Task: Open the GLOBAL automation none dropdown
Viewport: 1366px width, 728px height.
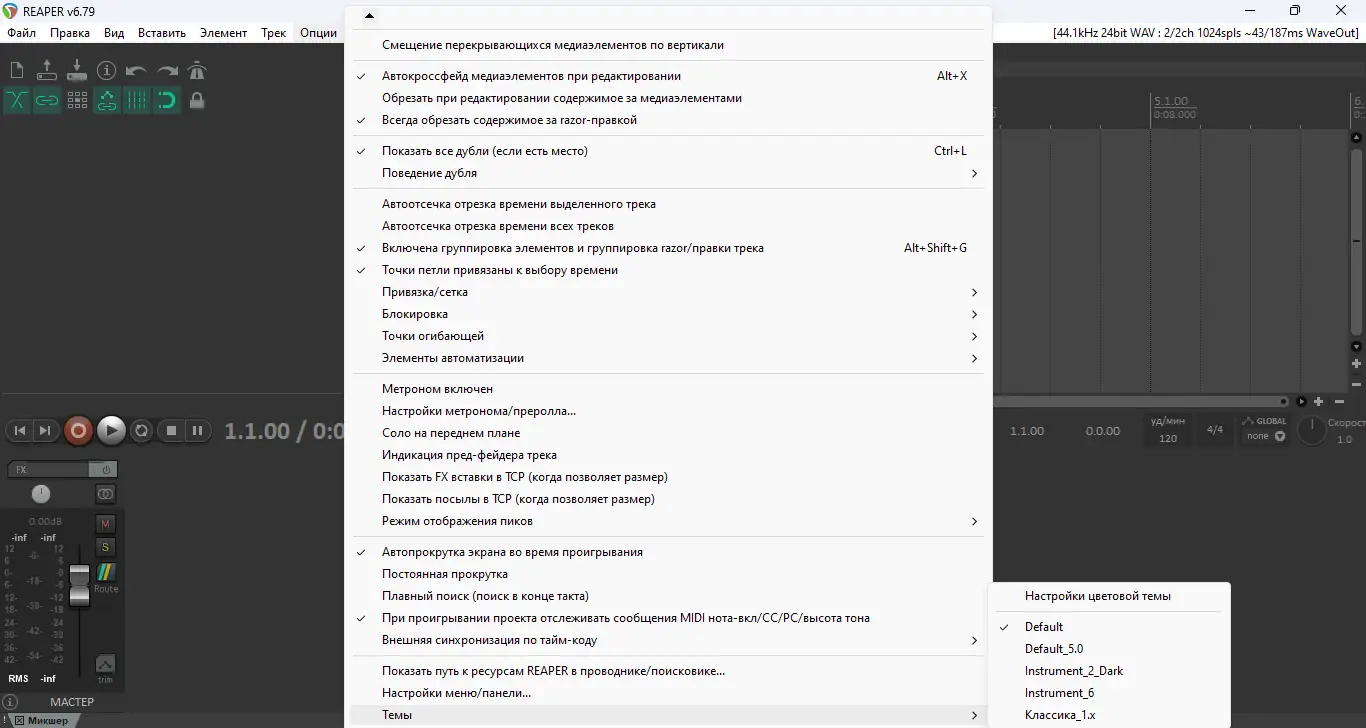Action: 1265,436
